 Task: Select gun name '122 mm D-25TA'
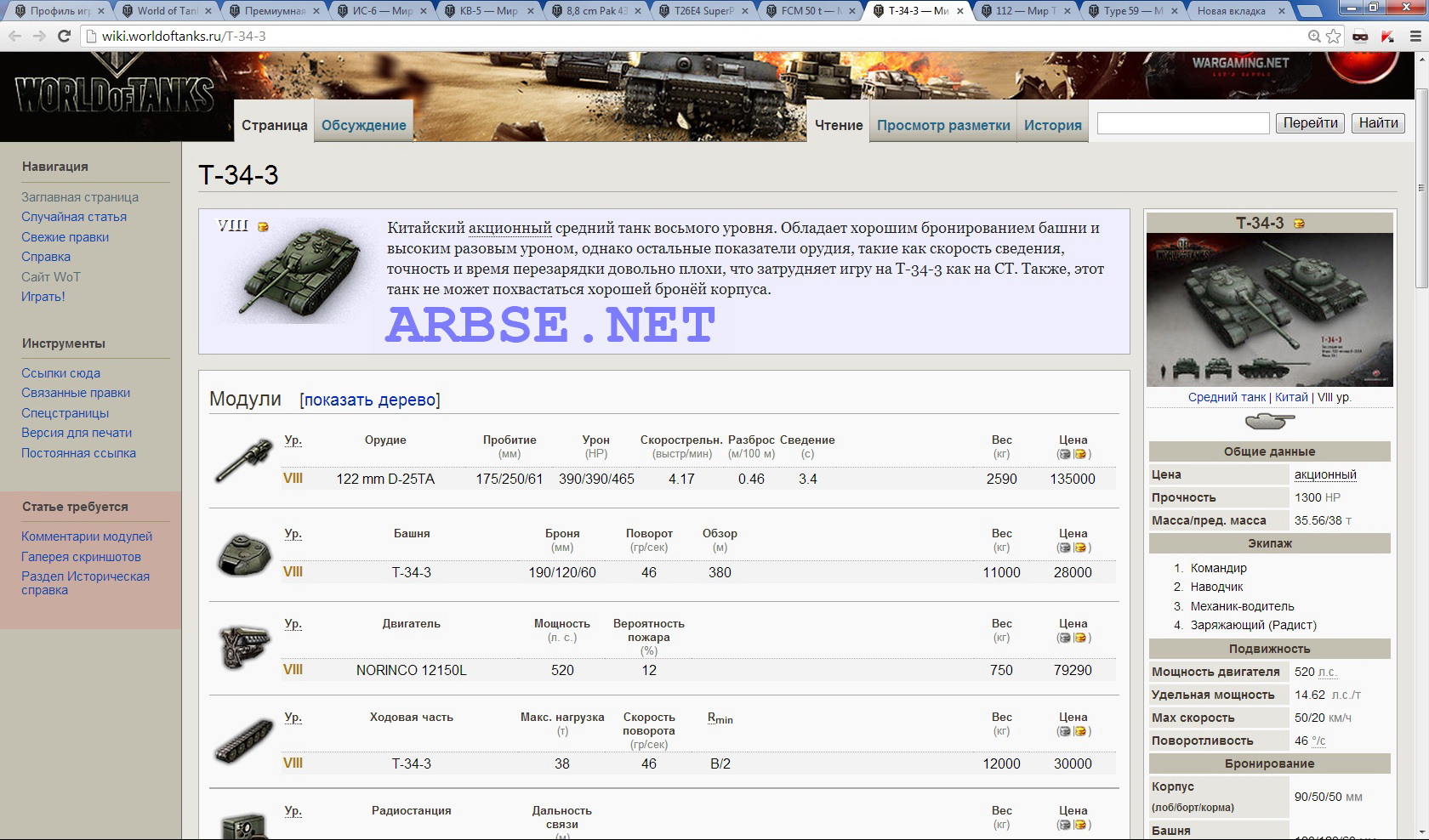pyautogui.click(x=385, y=479)
